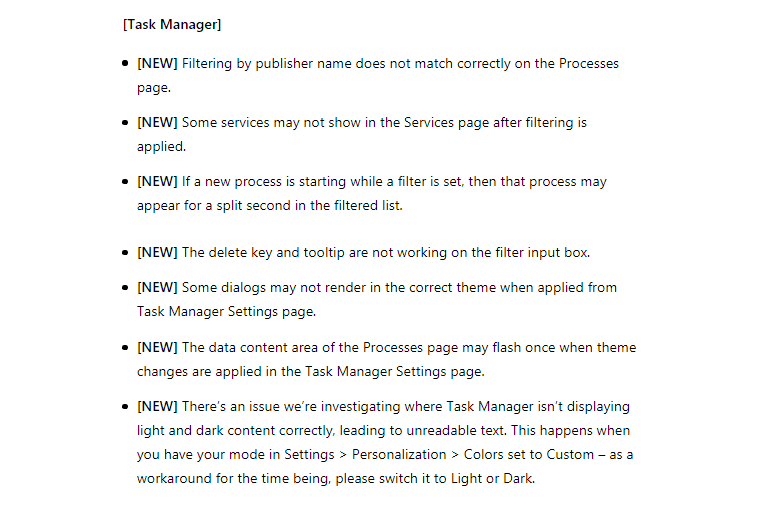Click the phrase 'appear for a split second'
The image size is (758, 508).
pos(214,206)
